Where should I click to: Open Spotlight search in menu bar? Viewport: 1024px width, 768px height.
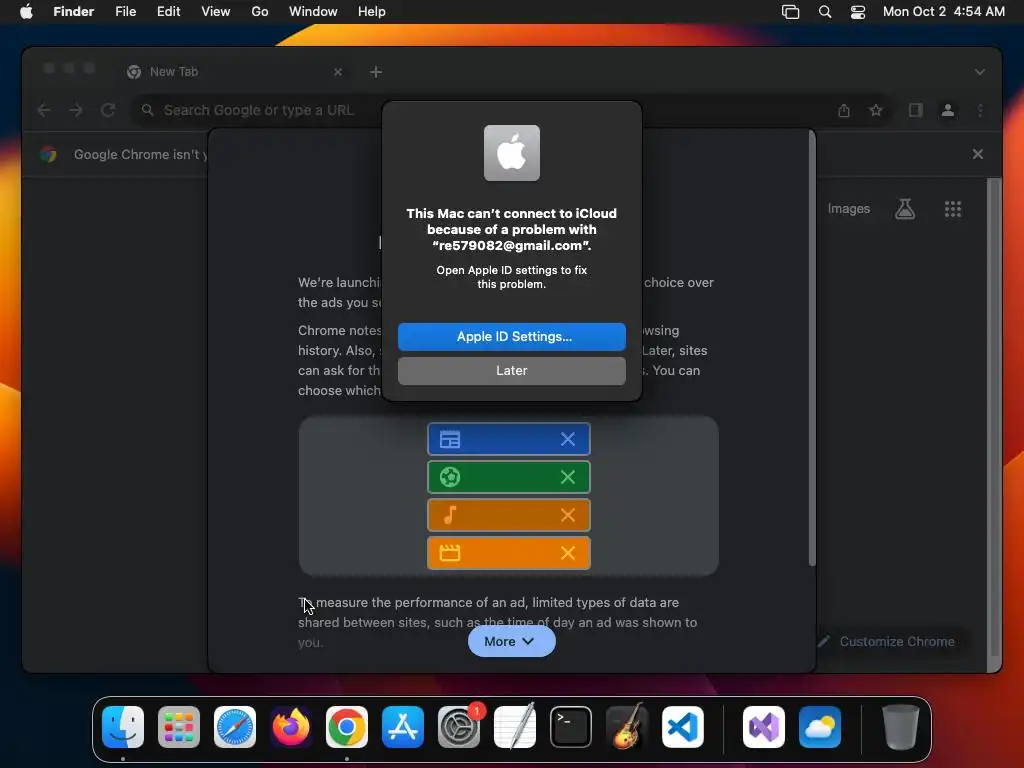pyautogui.click(x=825, y=12)
